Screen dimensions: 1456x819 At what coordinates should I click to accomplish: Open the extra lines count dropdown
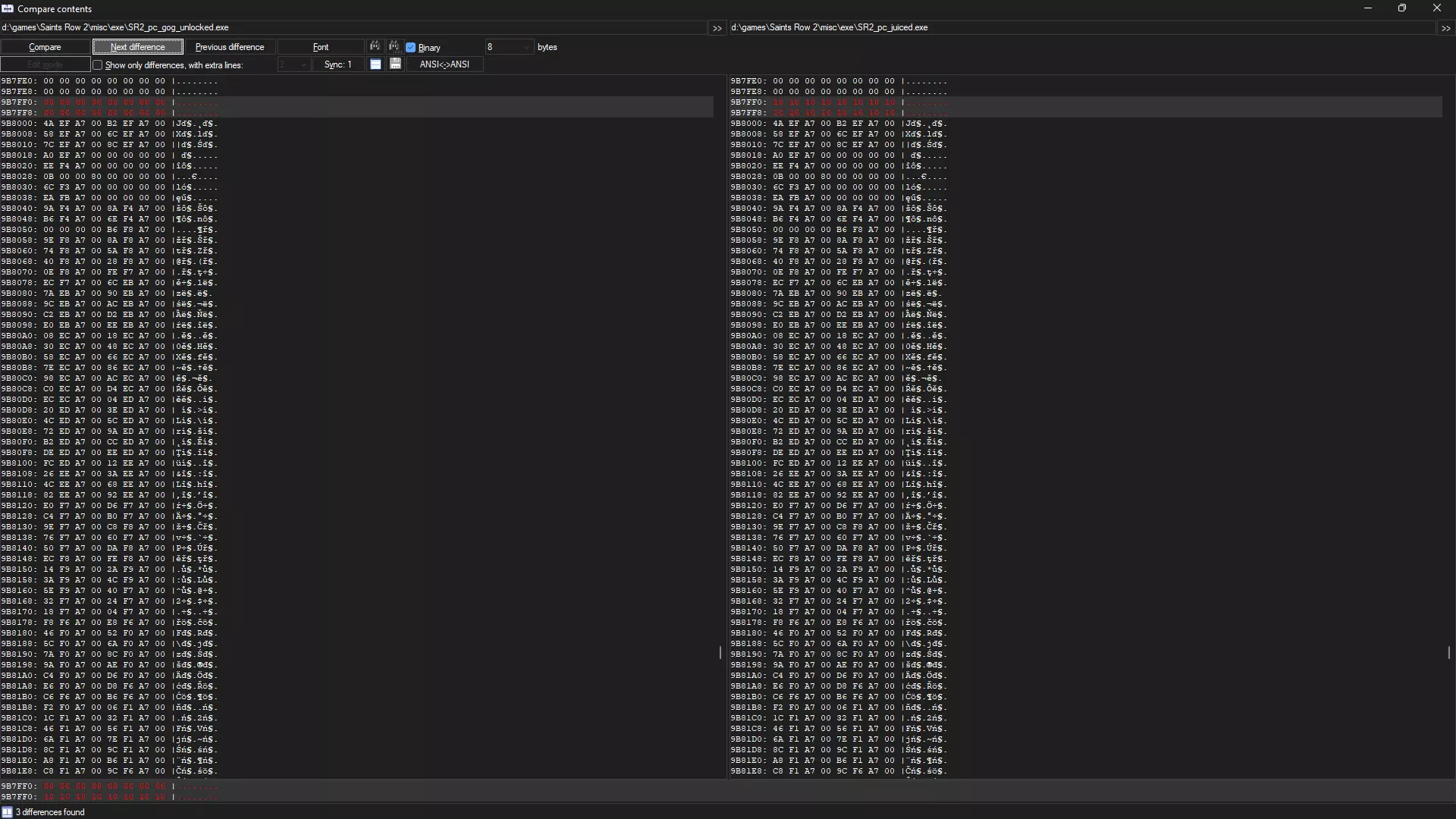click(x=294, y=64)
